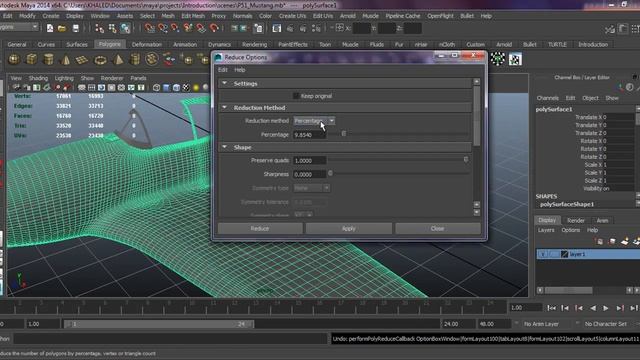Screen dimensions: 640x360
Task: Click the Percentage slider handle
Action: [x=344, y=133]
